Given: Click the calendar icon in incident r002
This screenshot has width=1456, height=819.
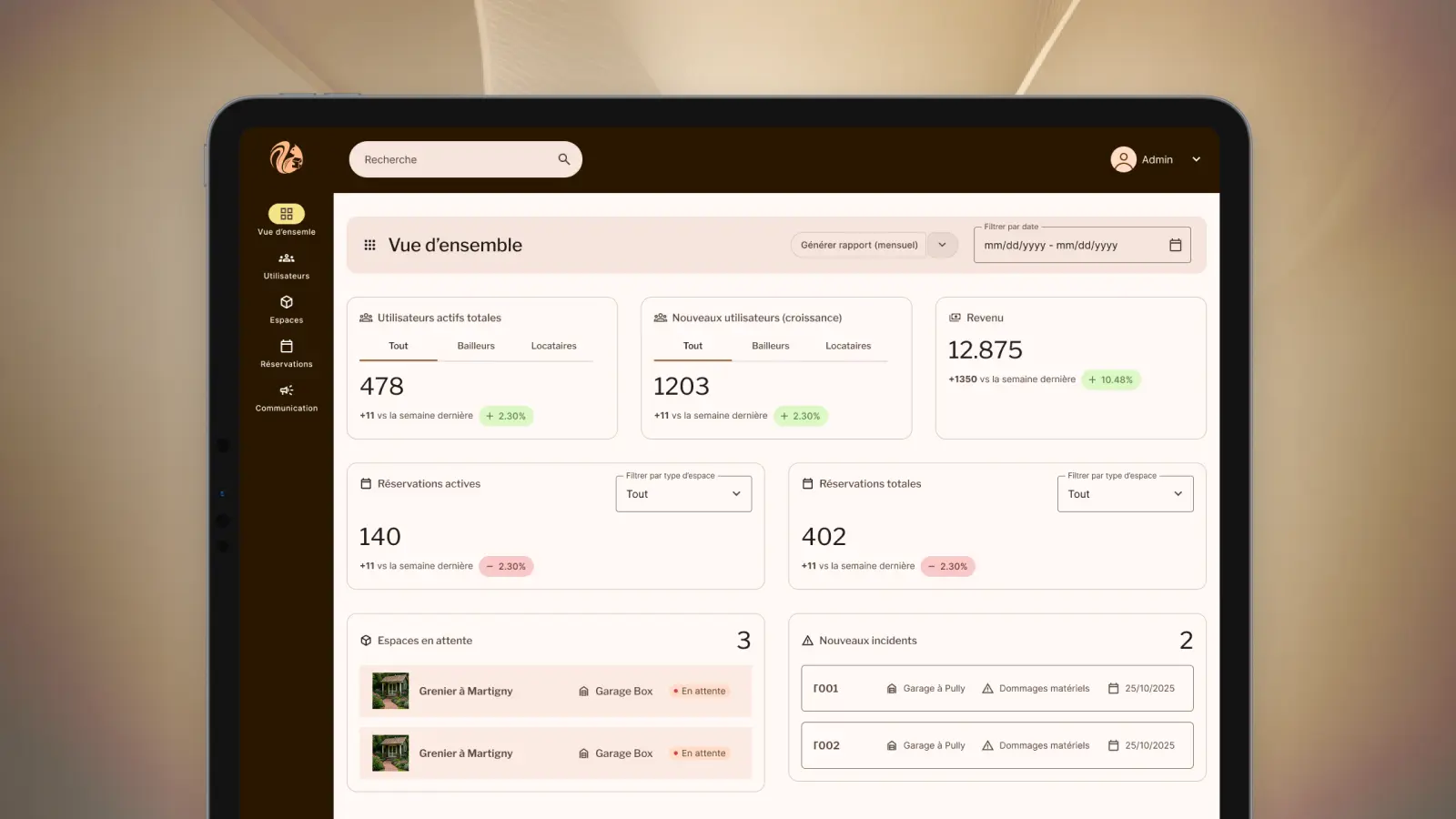Looking at the screenshot, I should point(1113,745).
